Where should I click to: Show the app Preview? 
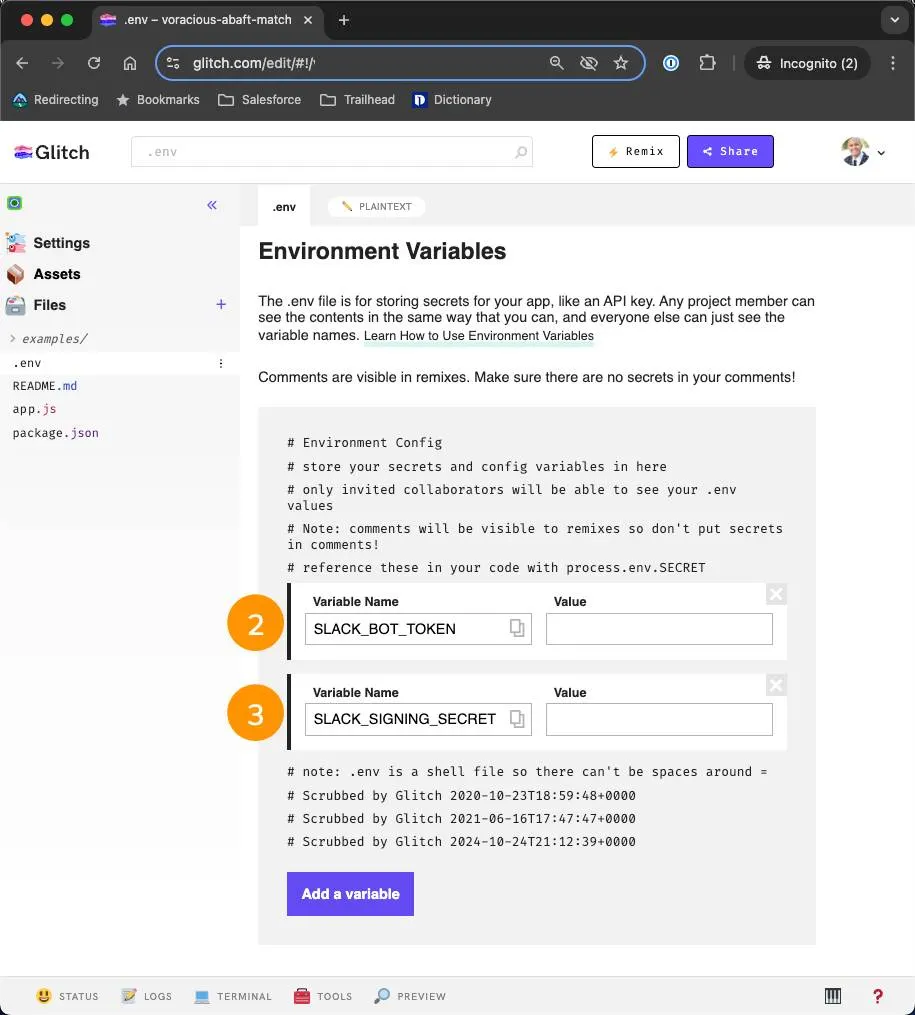409,996
